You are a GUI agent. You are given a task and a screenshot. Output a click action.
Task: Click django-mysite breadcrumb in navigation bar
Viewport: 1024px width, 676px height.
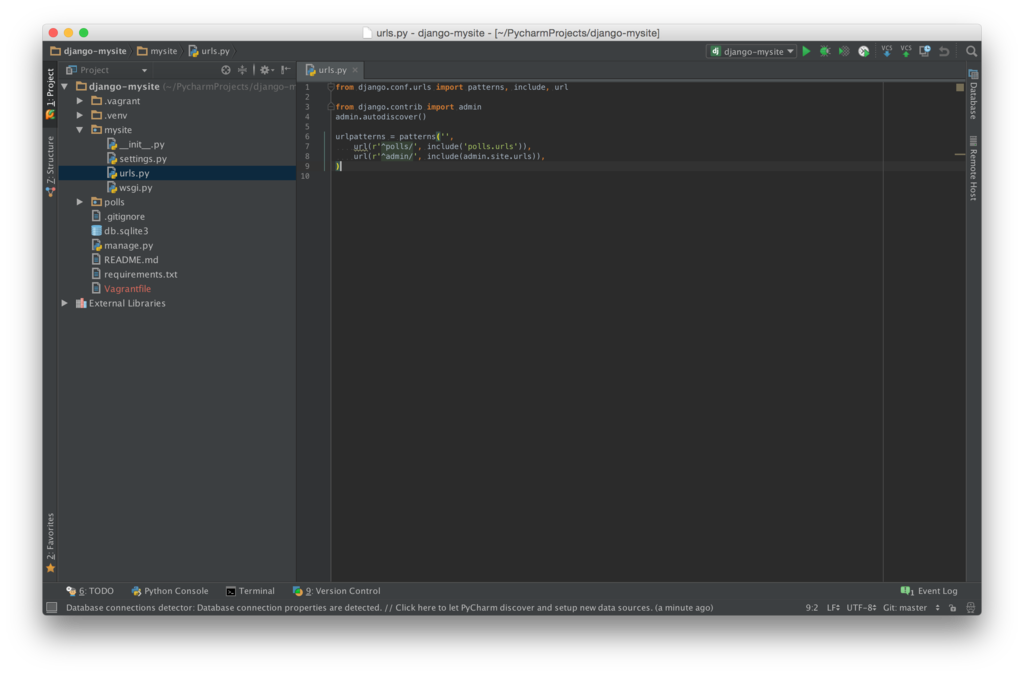click(88, 51)
